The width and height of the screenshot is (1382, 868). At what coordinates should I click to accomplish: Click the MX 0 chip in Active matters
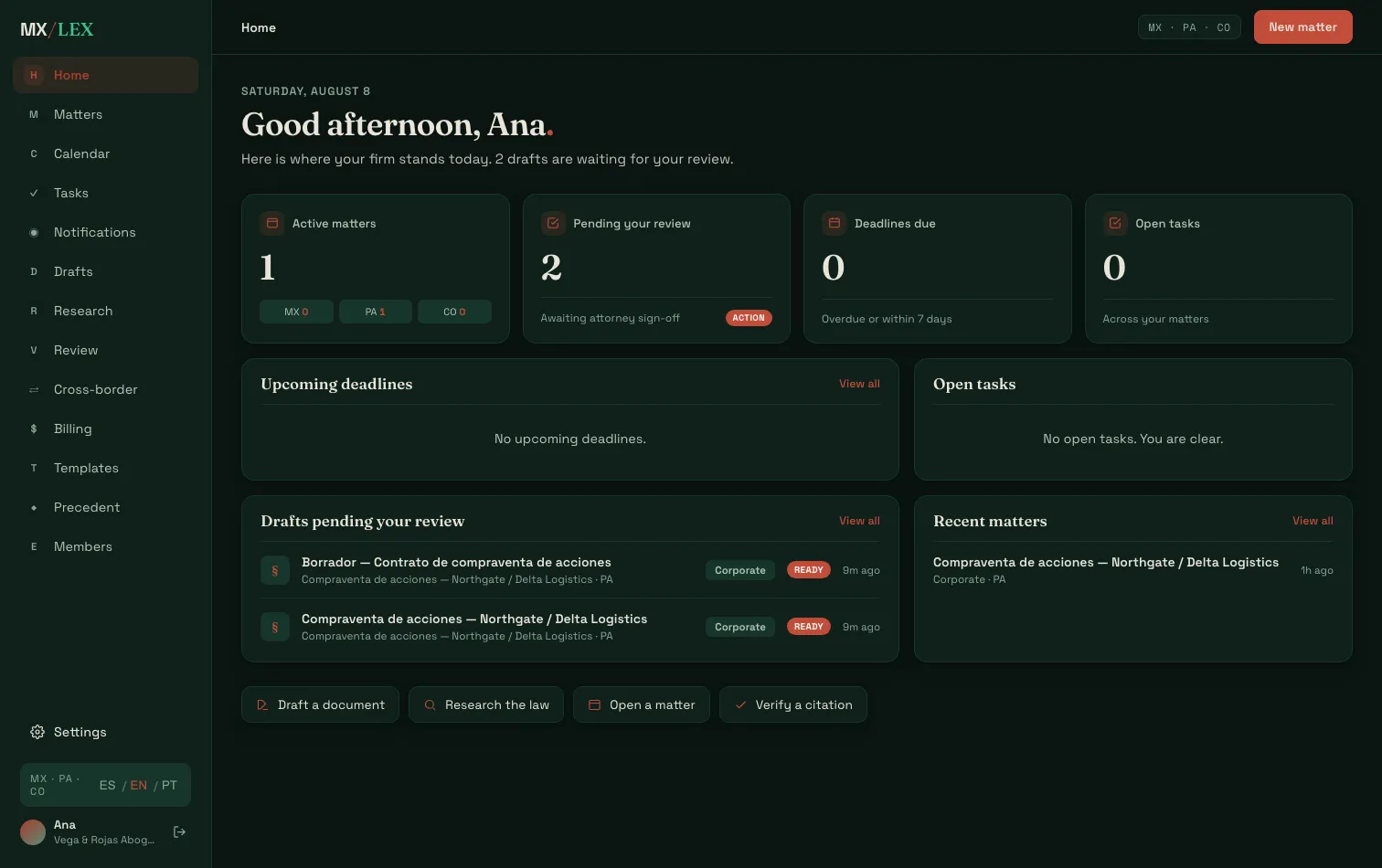coord(296,312)
